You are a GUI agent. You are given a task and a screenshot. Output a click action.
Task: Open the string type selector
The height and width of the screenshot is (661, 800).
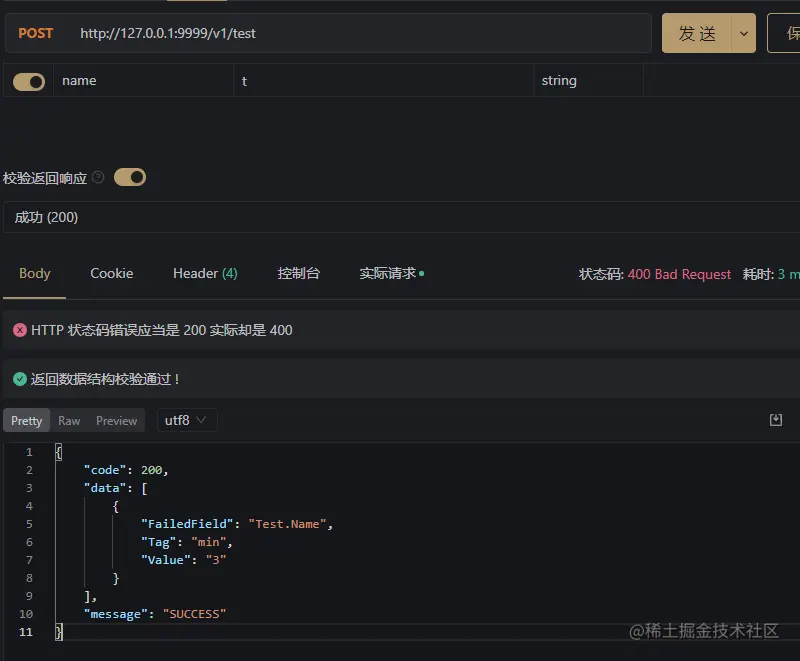click(x=588, y=81)
